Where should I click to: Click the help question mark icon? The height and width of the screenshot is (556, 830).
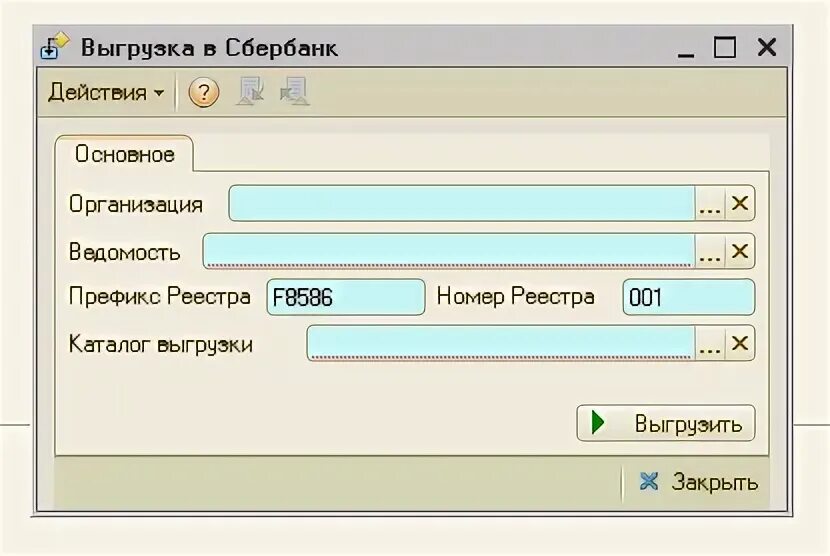pyautogui.click(x=204, y=93)
